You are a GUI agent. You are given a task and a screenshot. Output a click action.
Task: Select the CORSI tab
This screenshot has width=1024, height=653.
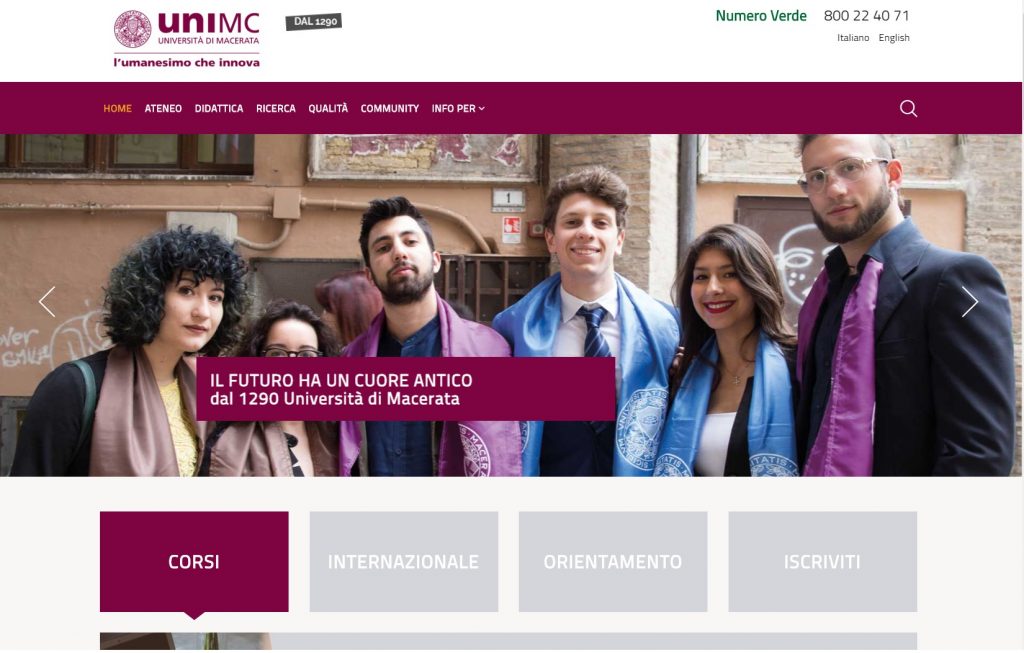tap(194, 562)
